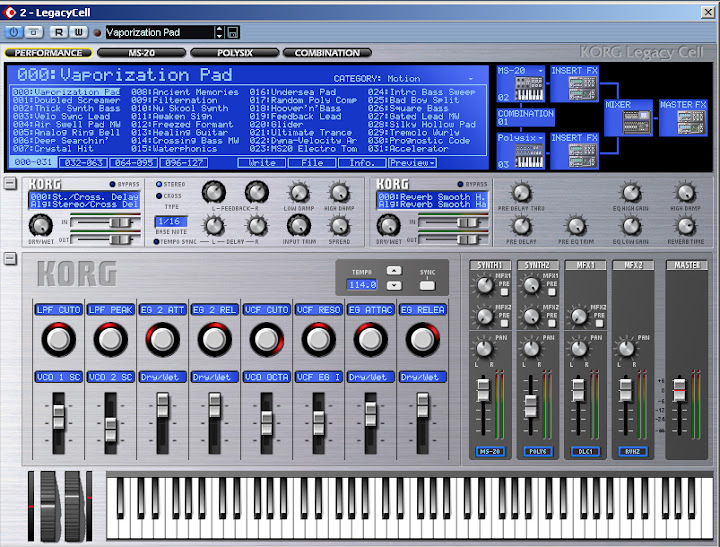Viewport: 720px width, 547px height.
Task: Click the Info. button
Action: coord(362,163)
